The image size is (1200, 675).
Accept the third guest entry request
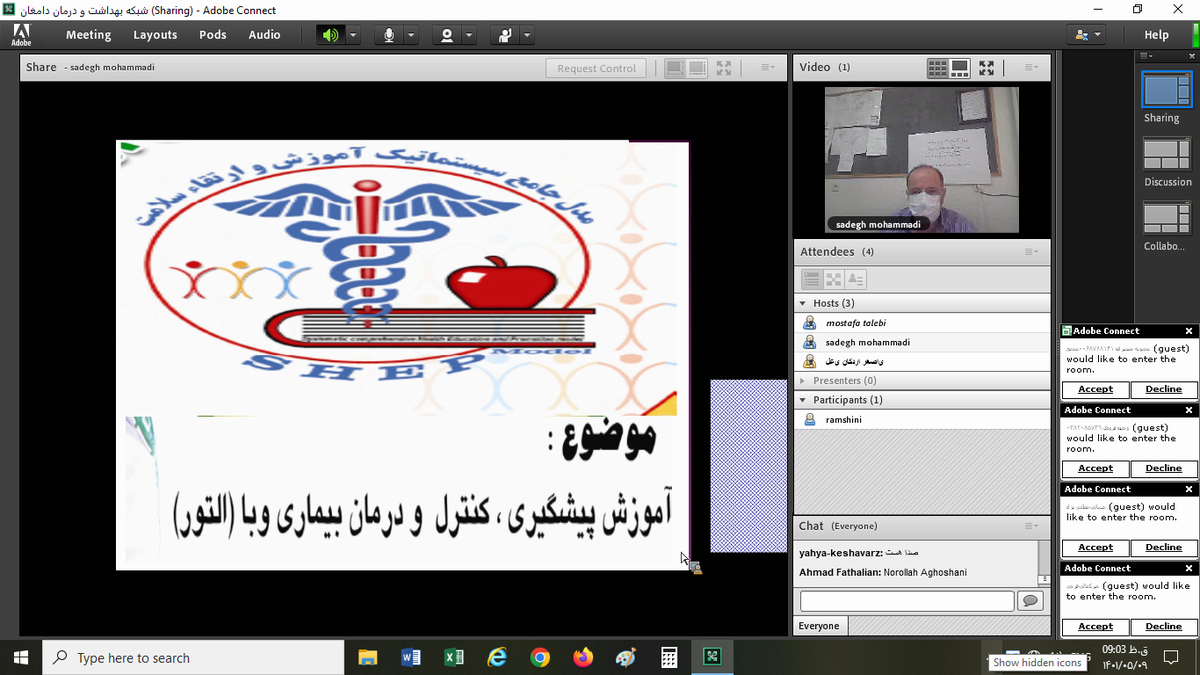click(1095, 547)
